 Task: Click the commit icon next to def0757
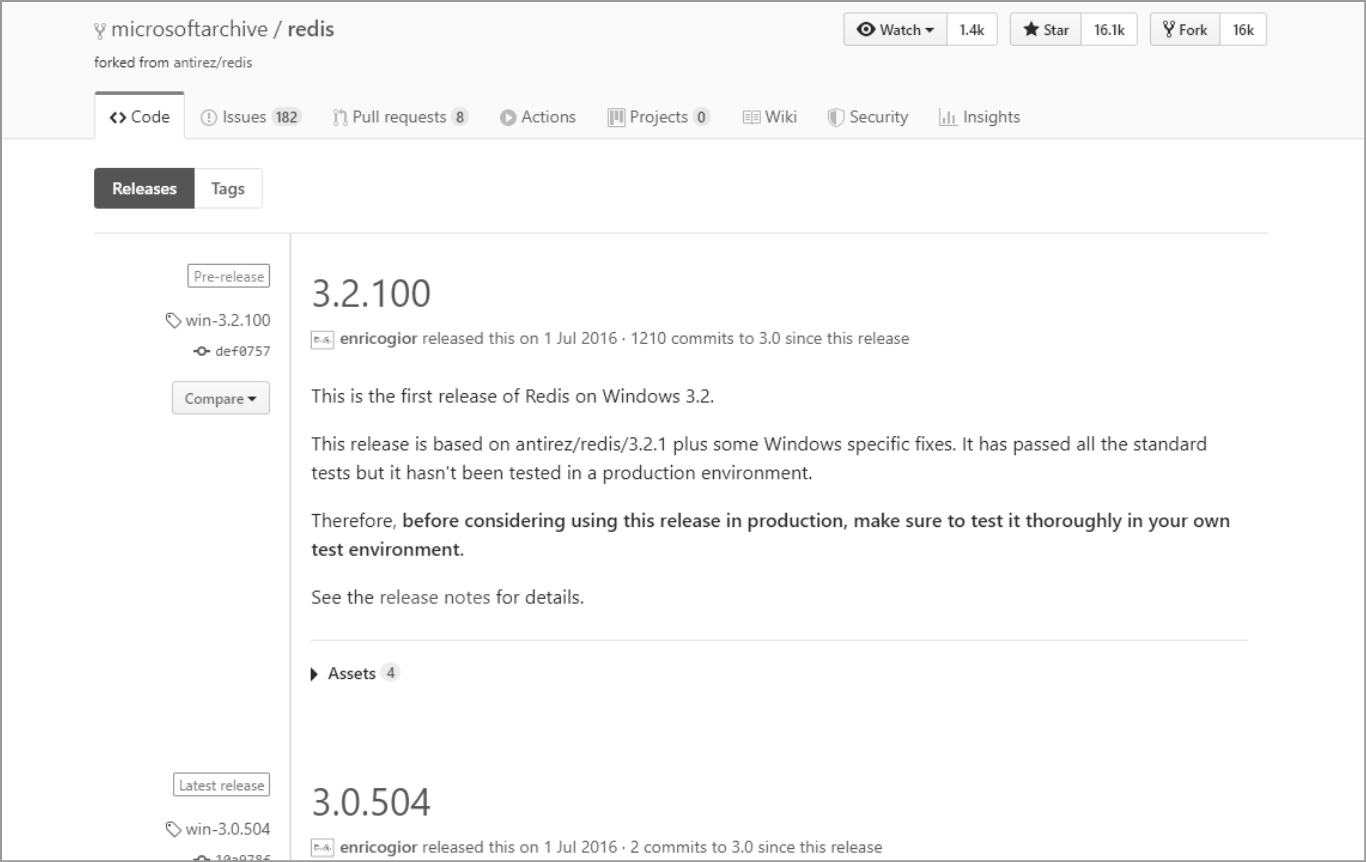pos(201,351)
